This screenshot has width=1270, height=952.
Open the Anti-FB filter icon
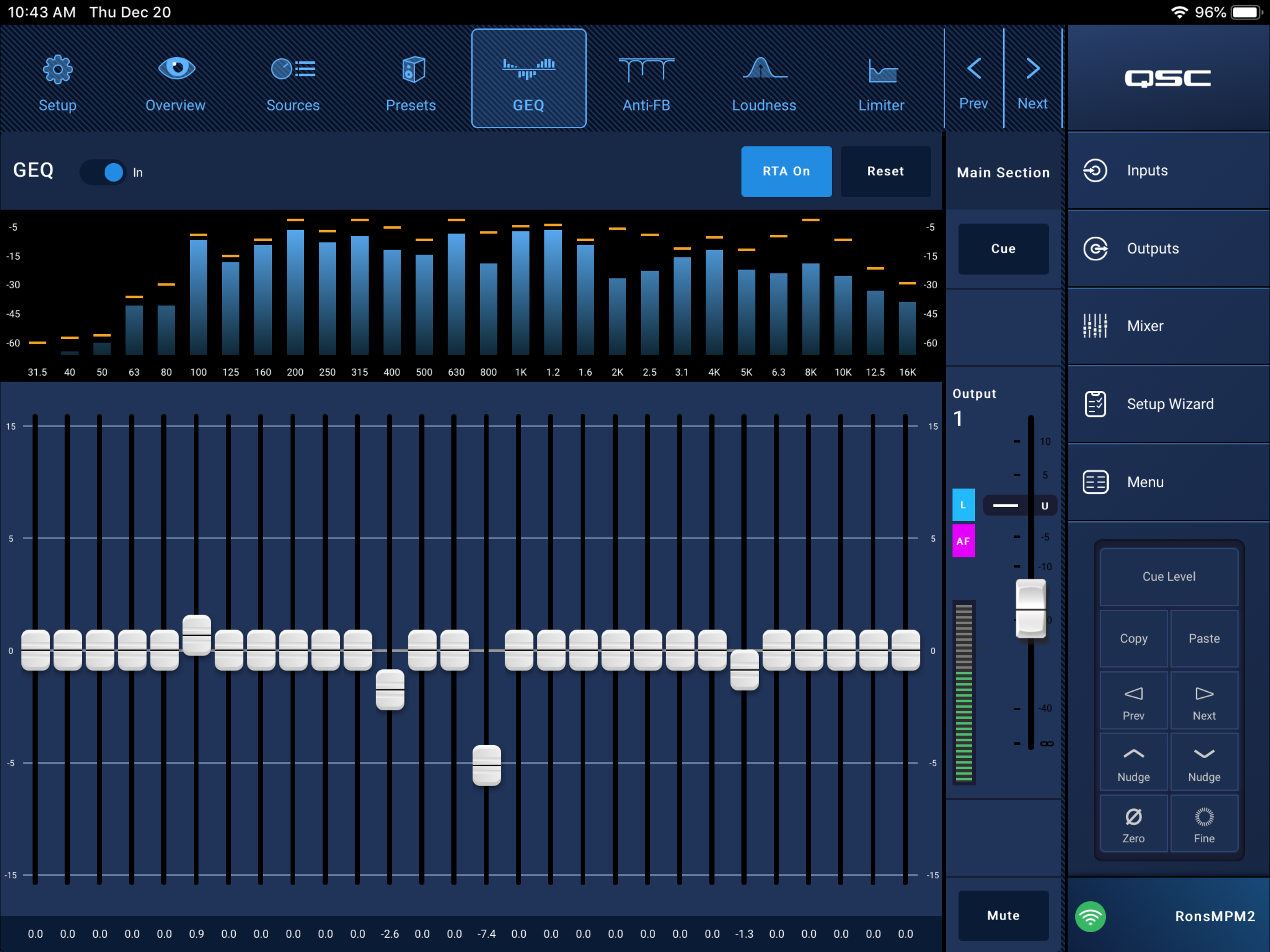click(x=646, y=70)
